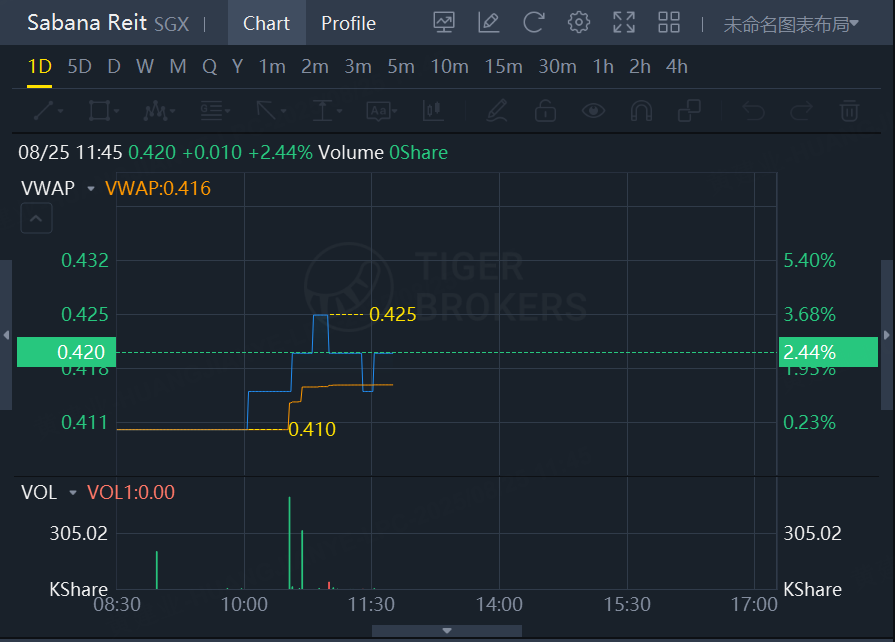The height and width of the screenshot is (642, 895).
Task: Open chart settings gear icon
Action: point(578,22)
